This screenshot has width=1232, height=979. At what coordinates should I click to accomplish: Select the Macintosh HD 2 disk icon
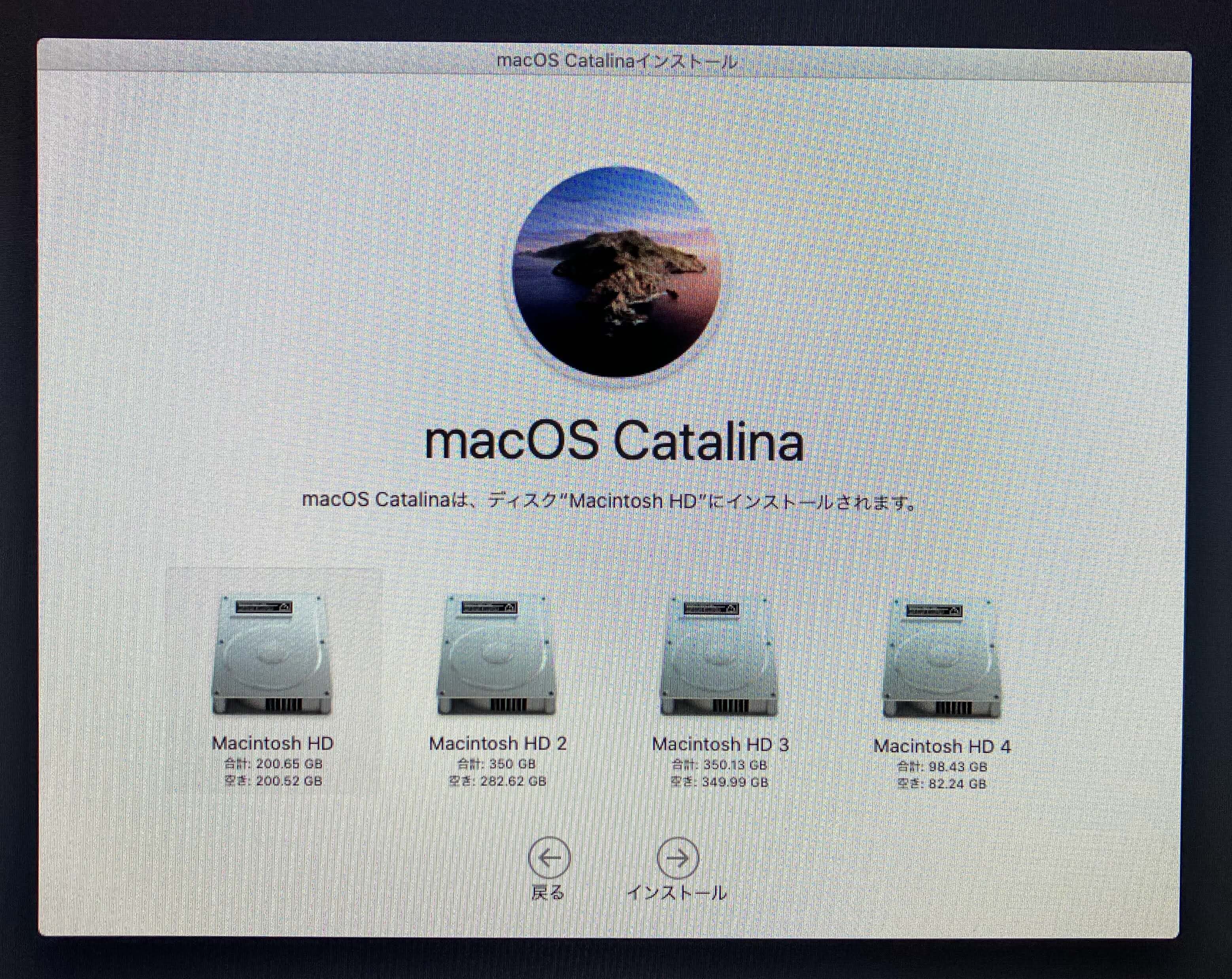(496, 655)
